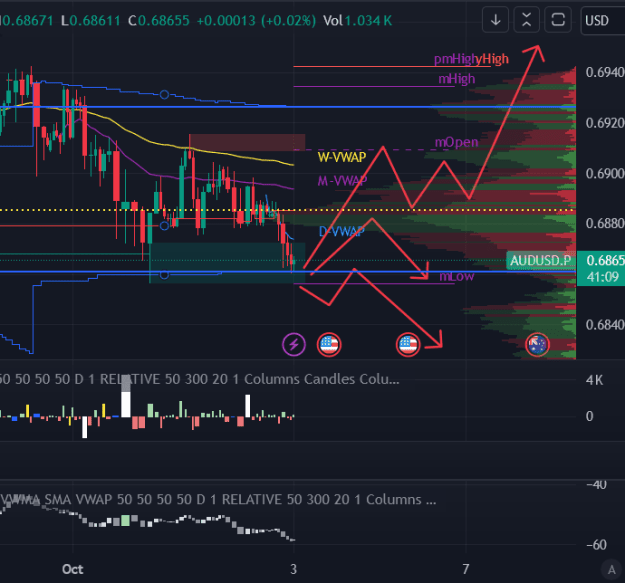625x583 pixels.
Task: Click the mHigh level label
Action: [x=457, y=79]
